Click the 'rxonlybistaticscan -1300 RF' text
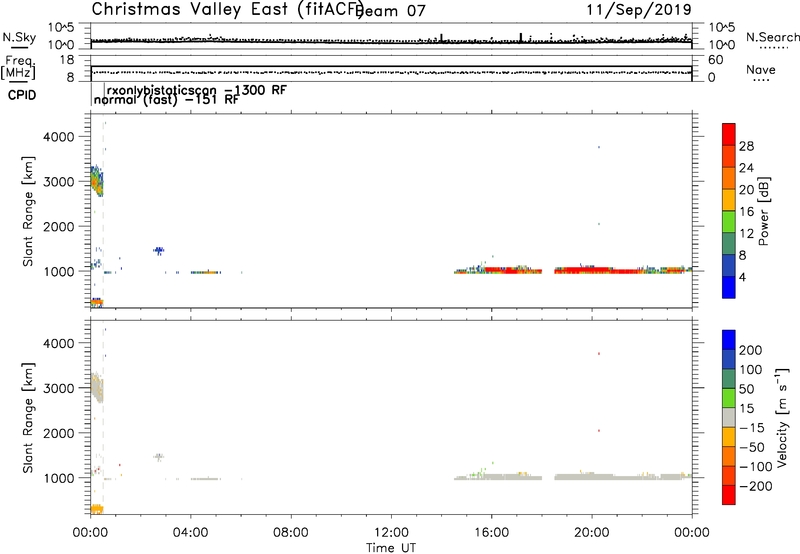 click(x=197, y=90)
